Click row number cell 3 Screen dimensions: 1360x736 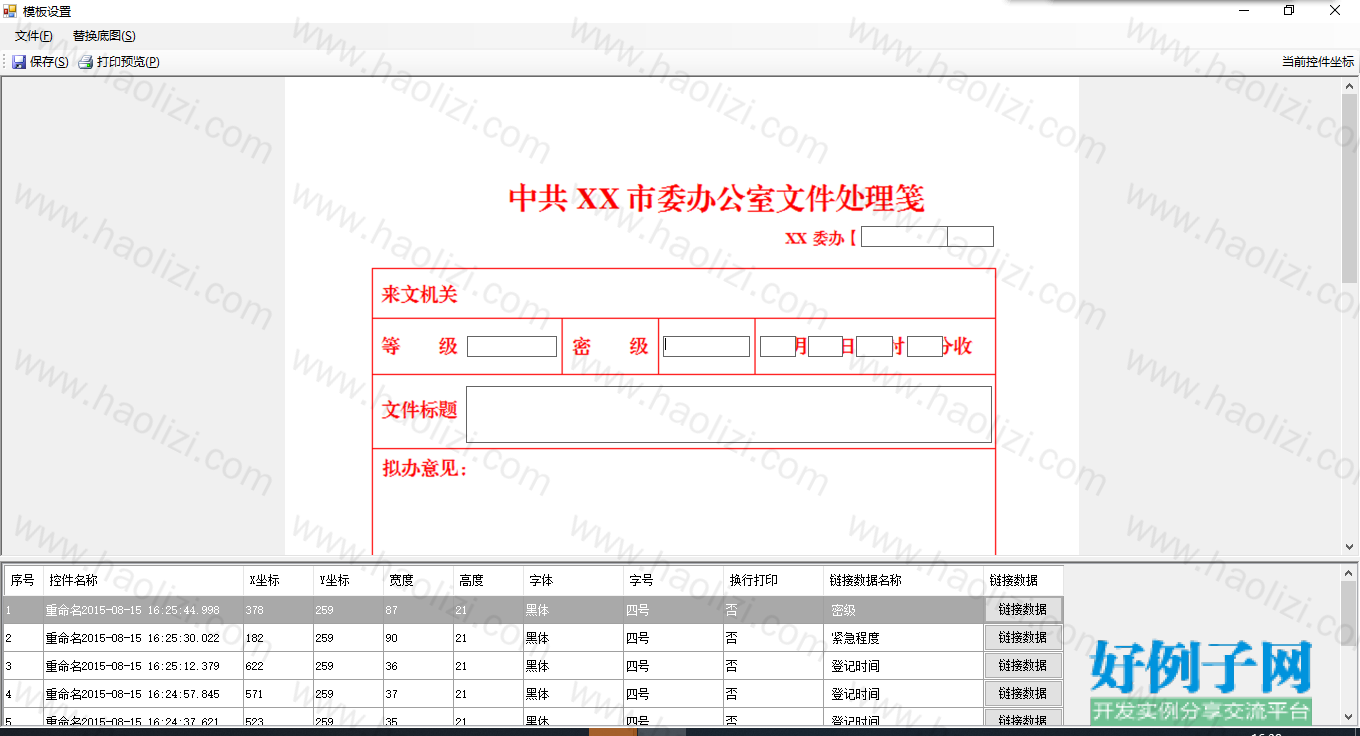click(x=23, y=666)
